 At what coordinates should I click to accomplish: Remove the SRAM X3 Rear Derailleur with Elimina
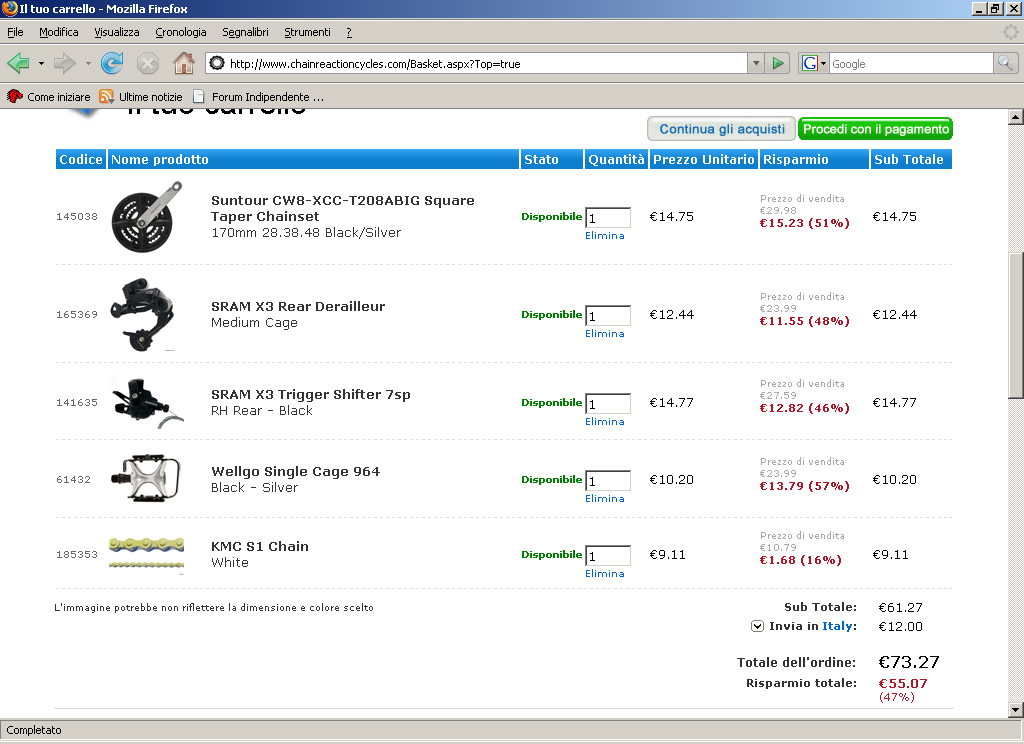605,334
